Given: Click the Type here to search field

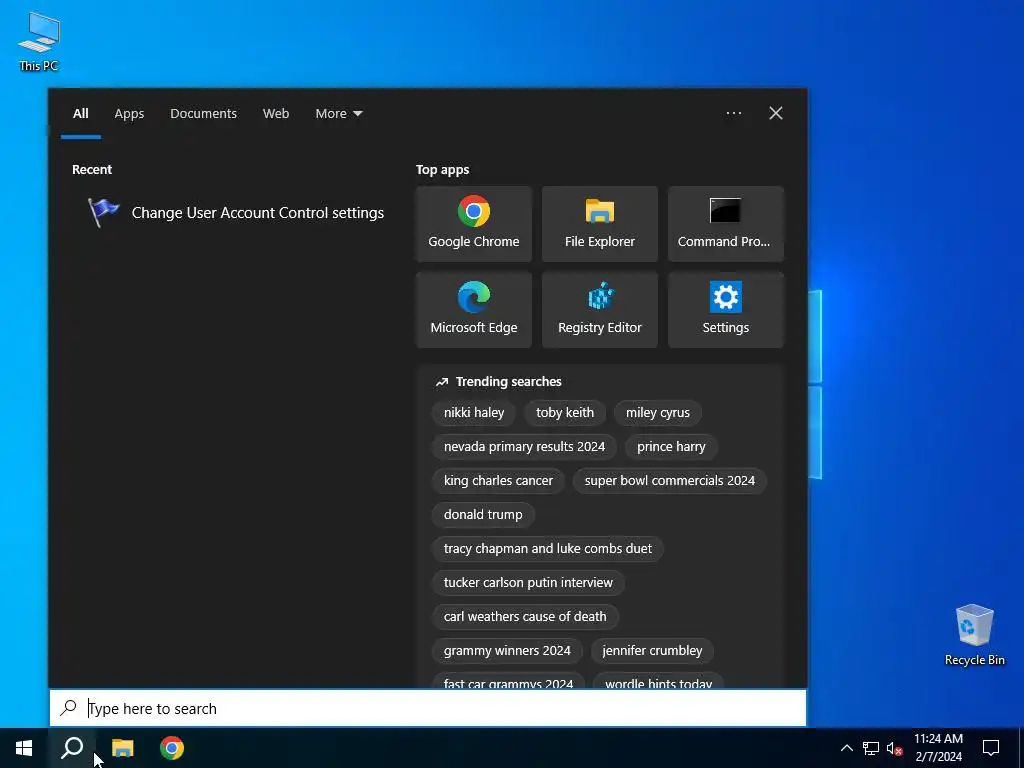Looking at the screenshot, I should [428, 708].
